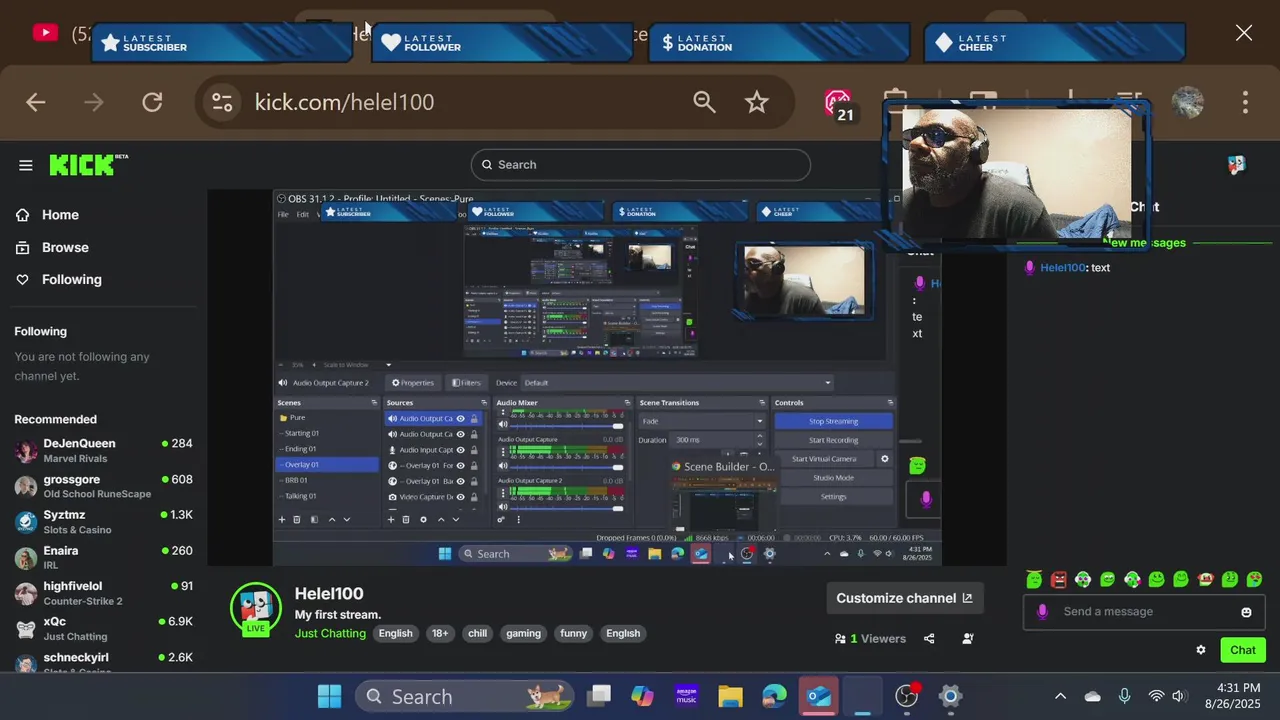This screenshot has height=720, width=1280.
Task: Go back with the browser back arrow
Action: [36, 102]
